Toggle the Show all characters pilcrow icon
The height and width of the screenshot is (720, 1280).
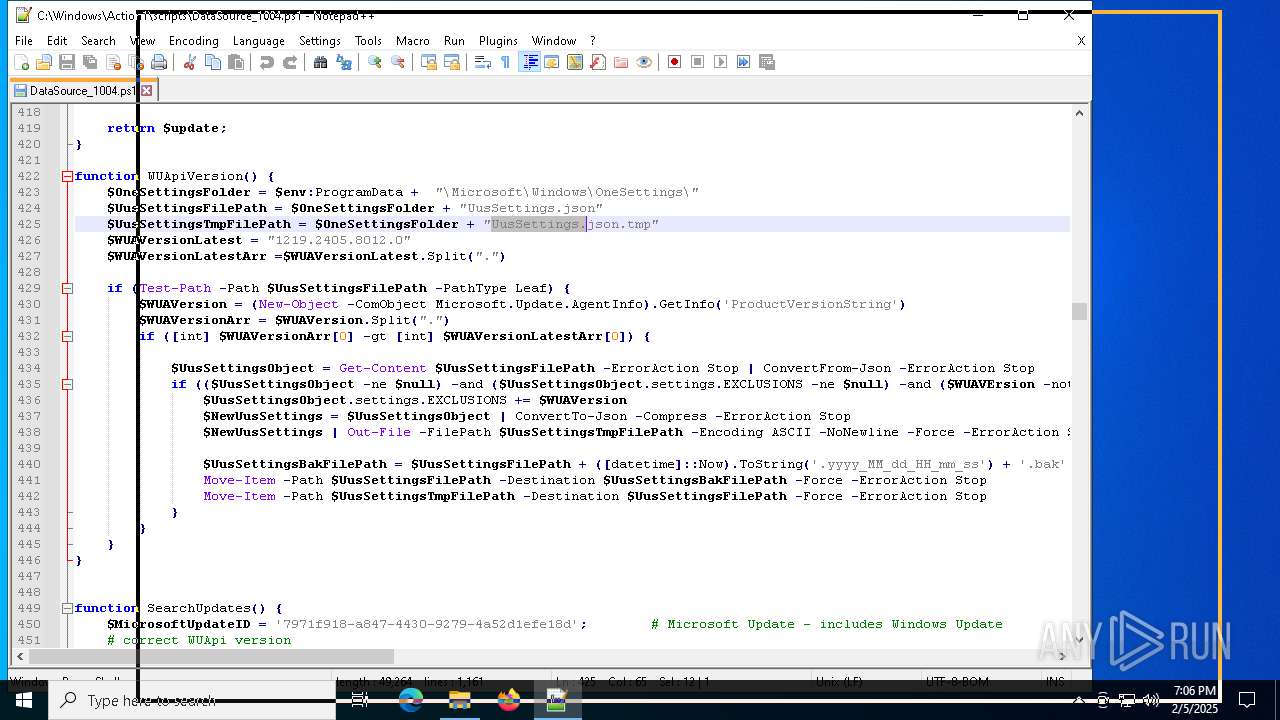click(505, 62)
